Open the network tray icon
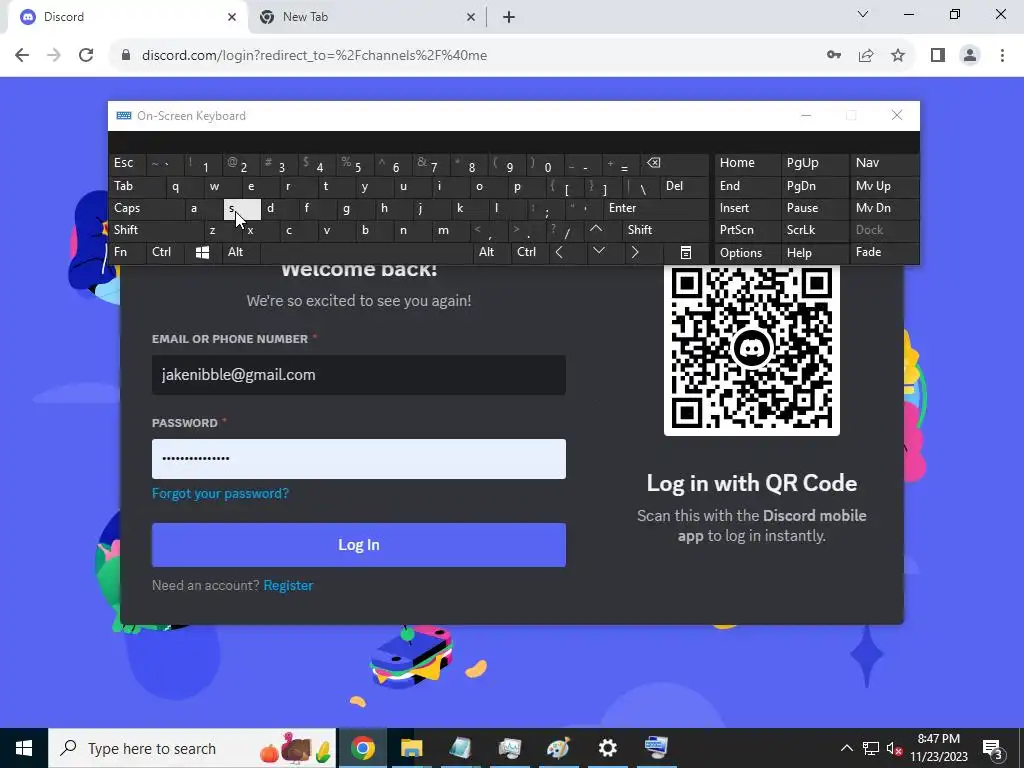The width and height of the screenshot is (1024, 768). click(871, 748)
